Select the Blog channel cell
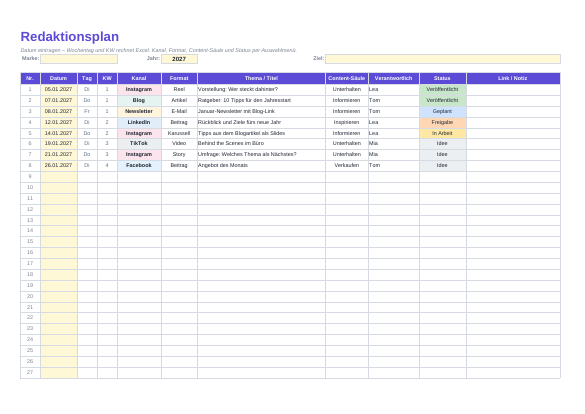 (x=139, y=100)
